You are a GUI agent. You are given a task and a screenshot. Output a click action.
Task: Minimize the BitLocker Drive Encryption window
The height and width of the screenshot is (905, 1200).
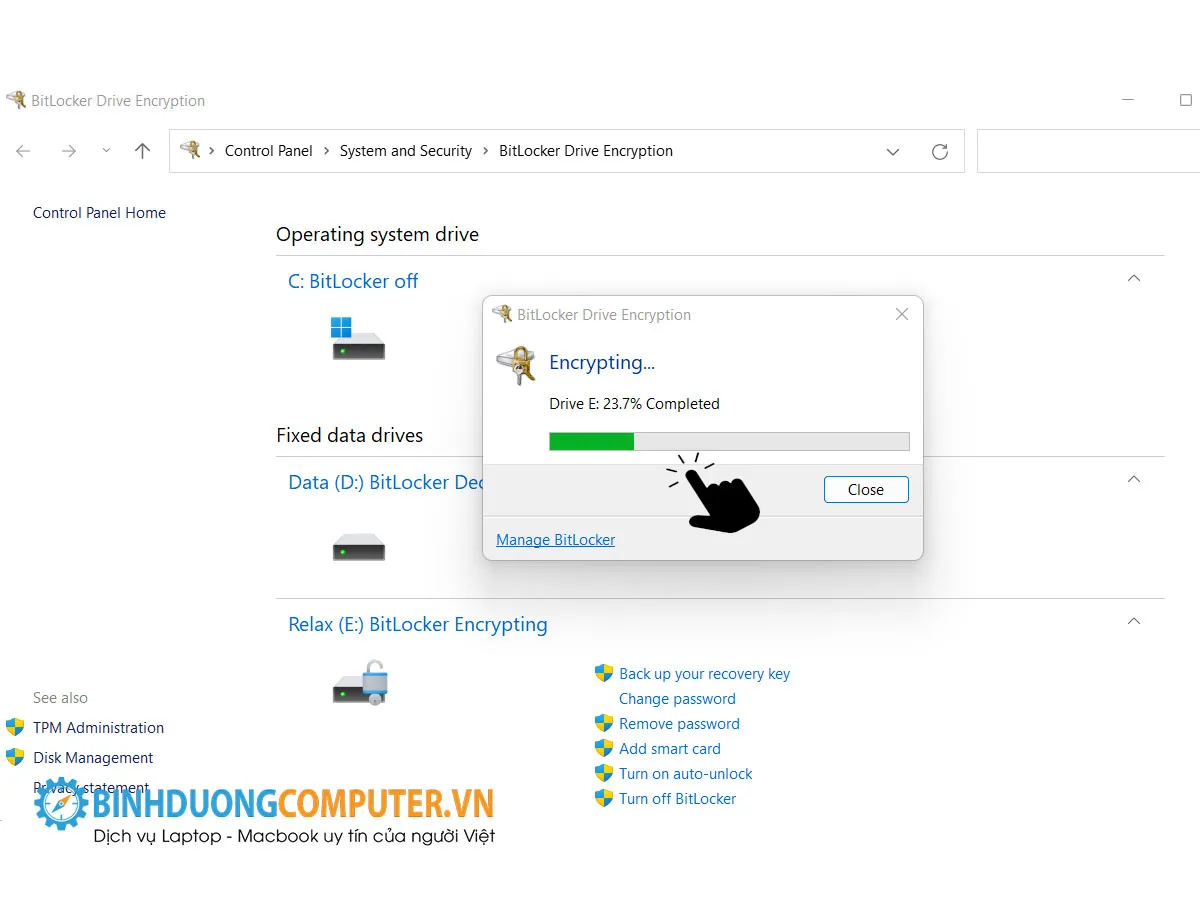(1128, 100)
